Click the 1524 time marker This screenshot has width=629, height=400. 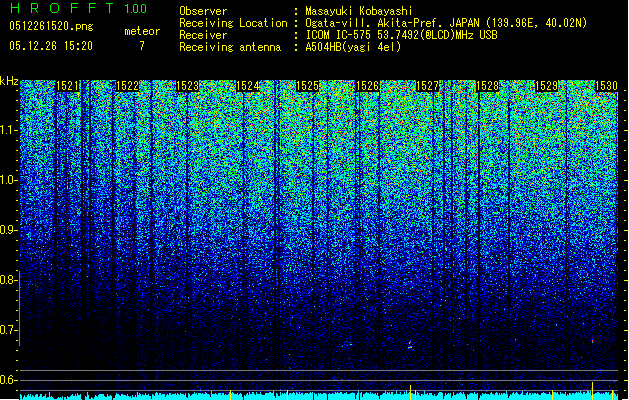pyautogui.click(x=248, y=86)
